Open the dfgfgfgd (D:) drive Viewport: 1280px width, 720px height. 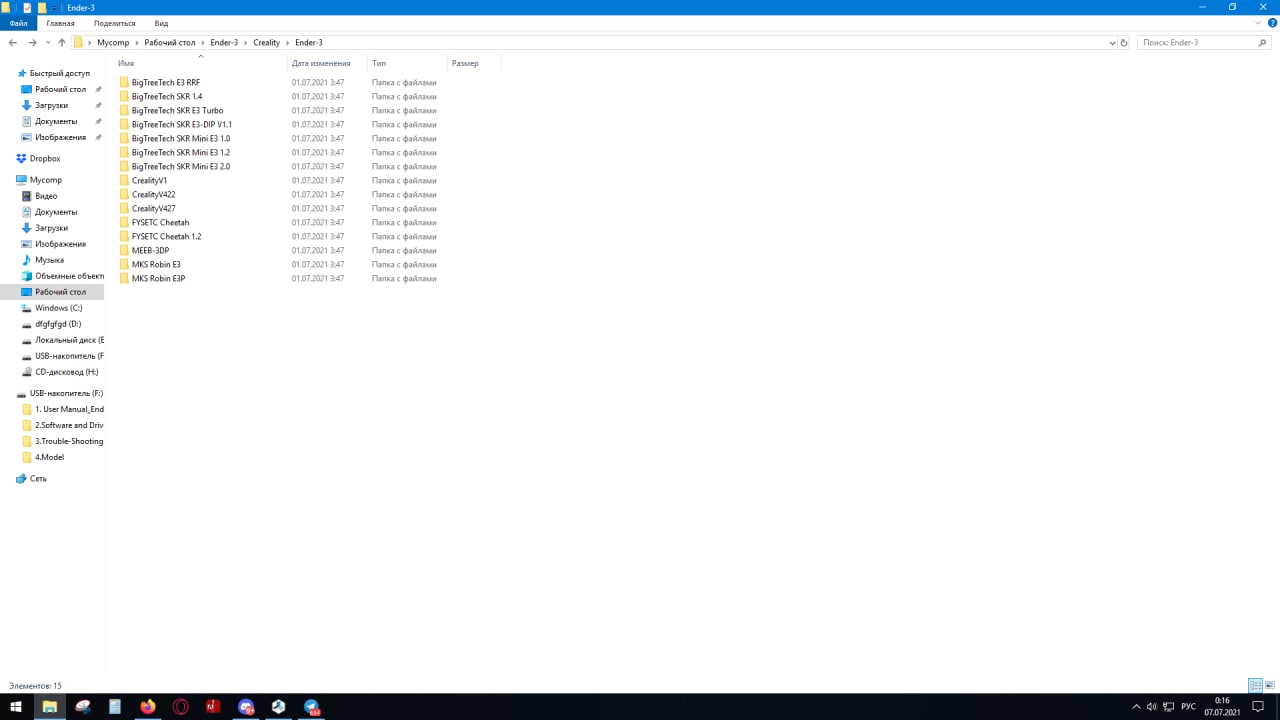[58, 324]
